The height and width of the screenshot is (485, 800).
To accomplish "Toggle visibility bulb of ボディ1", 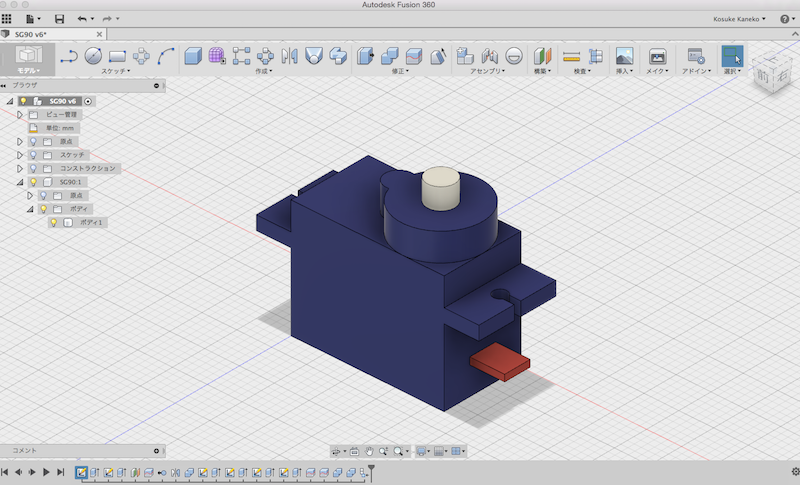I will (54, 222).
